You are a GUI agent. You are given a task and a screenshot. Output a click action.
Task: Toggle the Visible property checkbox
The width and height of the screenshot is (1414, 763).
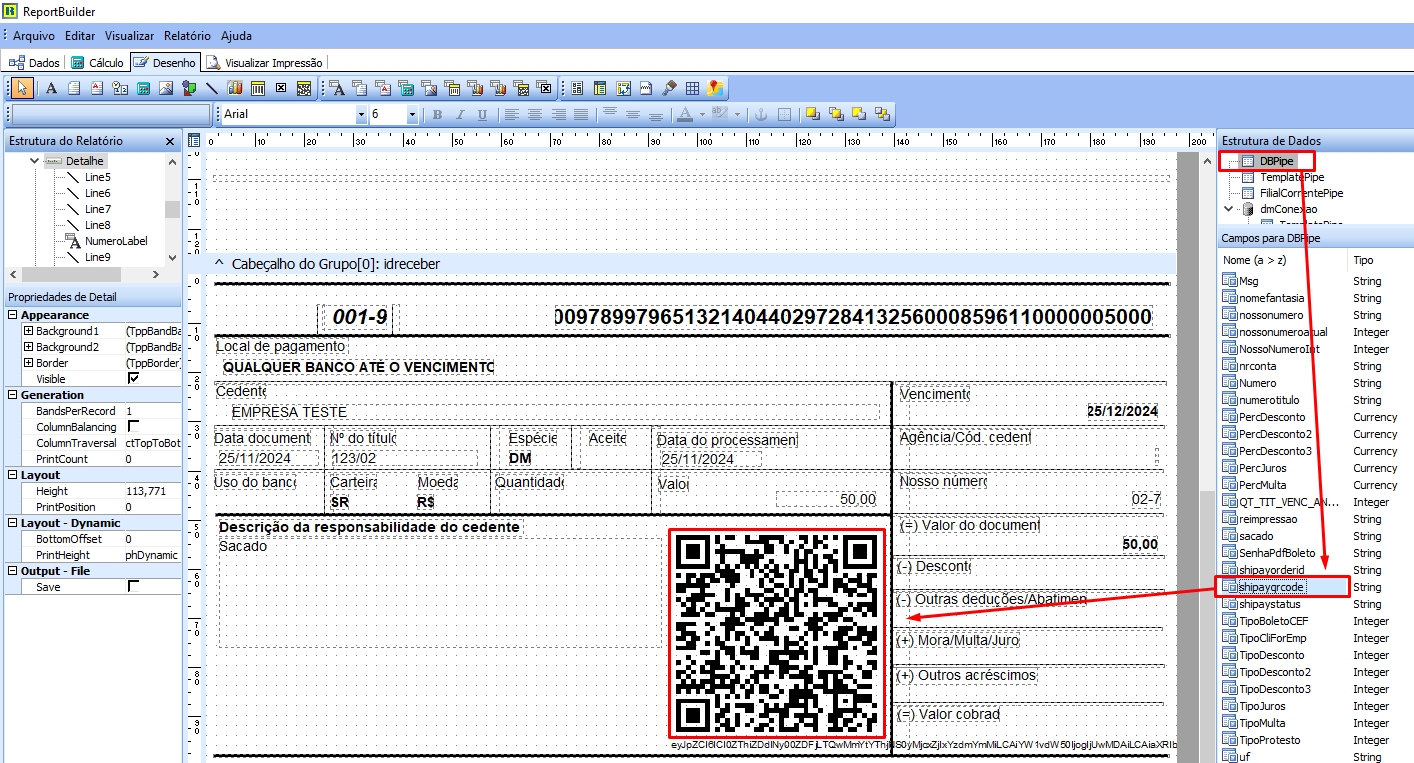[133, 379]
